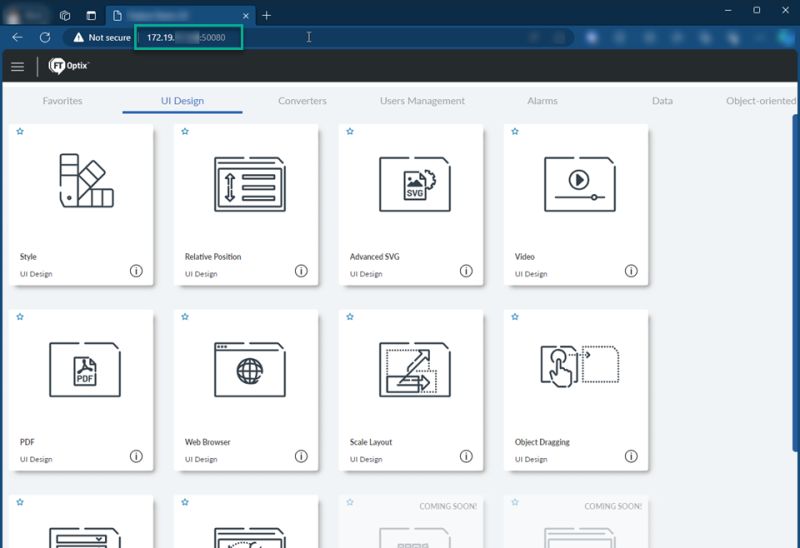
Task: Open the browser workspaces icon
Action: [x=65, y=16]
